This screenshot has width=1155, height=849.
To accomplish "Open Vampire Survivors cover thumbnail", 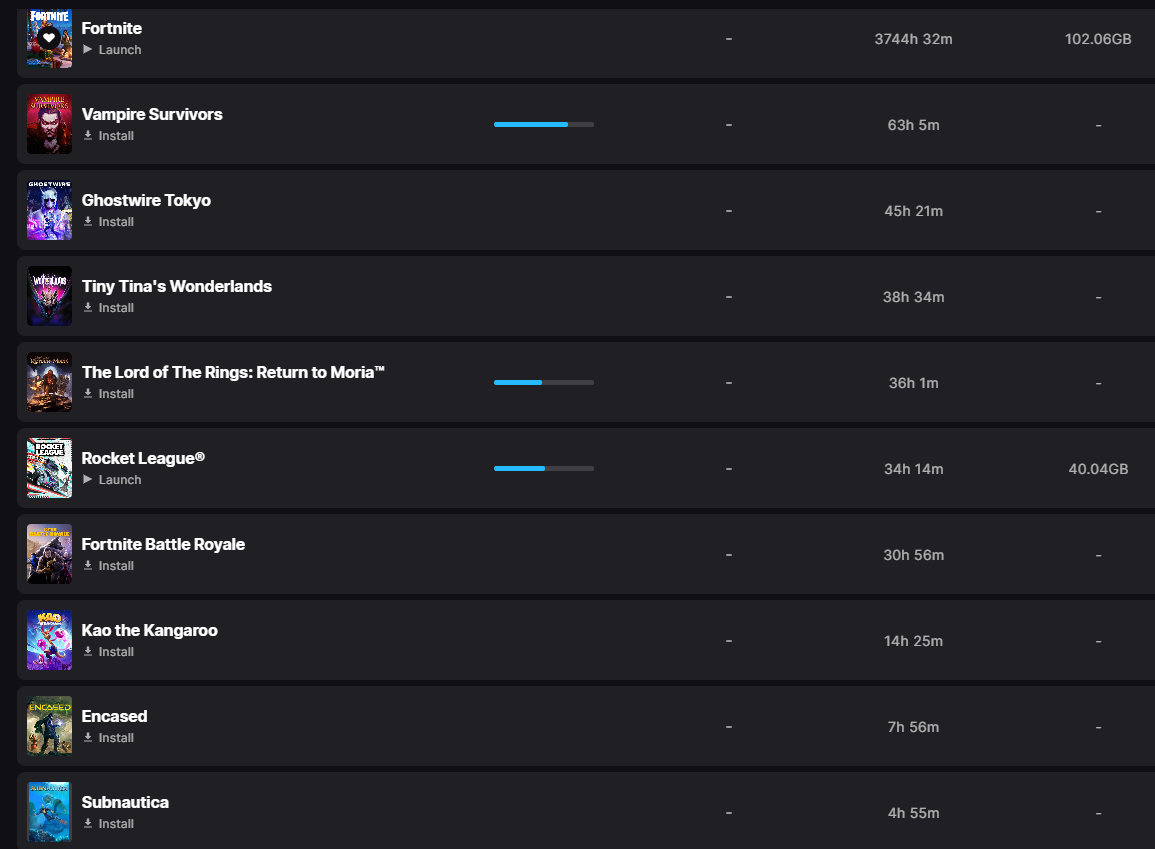I will (x=49, y=124).
